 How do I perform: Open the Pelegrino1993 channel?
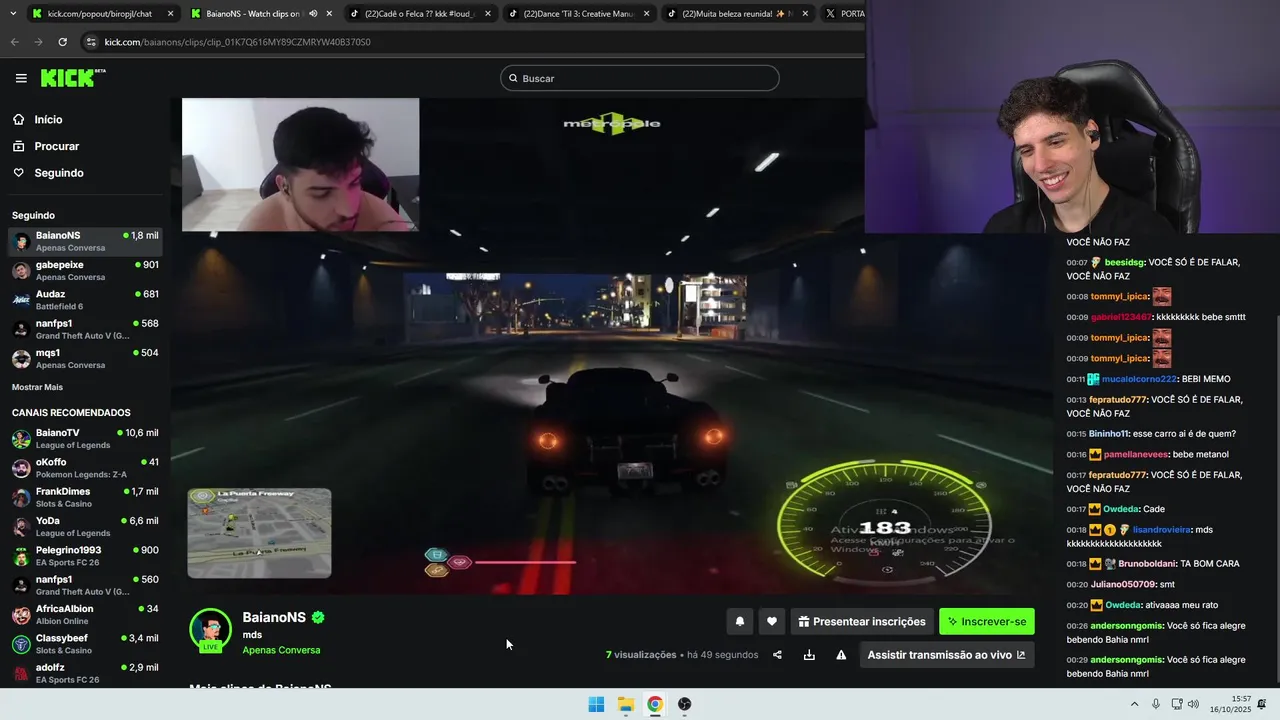pos(85,556)
